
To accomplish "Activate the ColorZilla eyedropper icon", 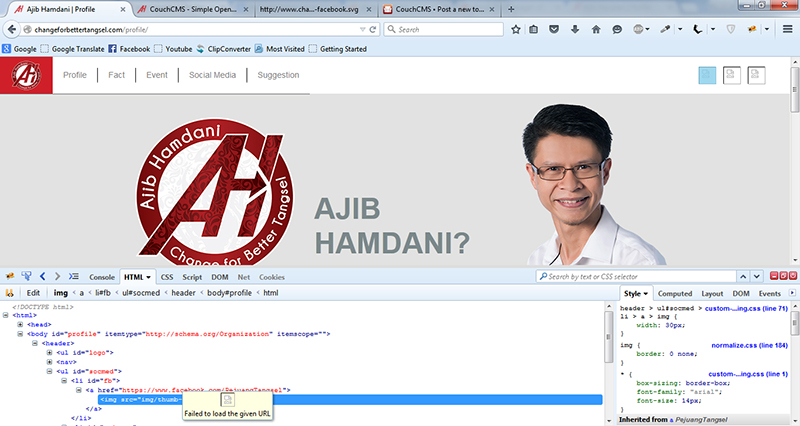I will [x=665, y=30].
